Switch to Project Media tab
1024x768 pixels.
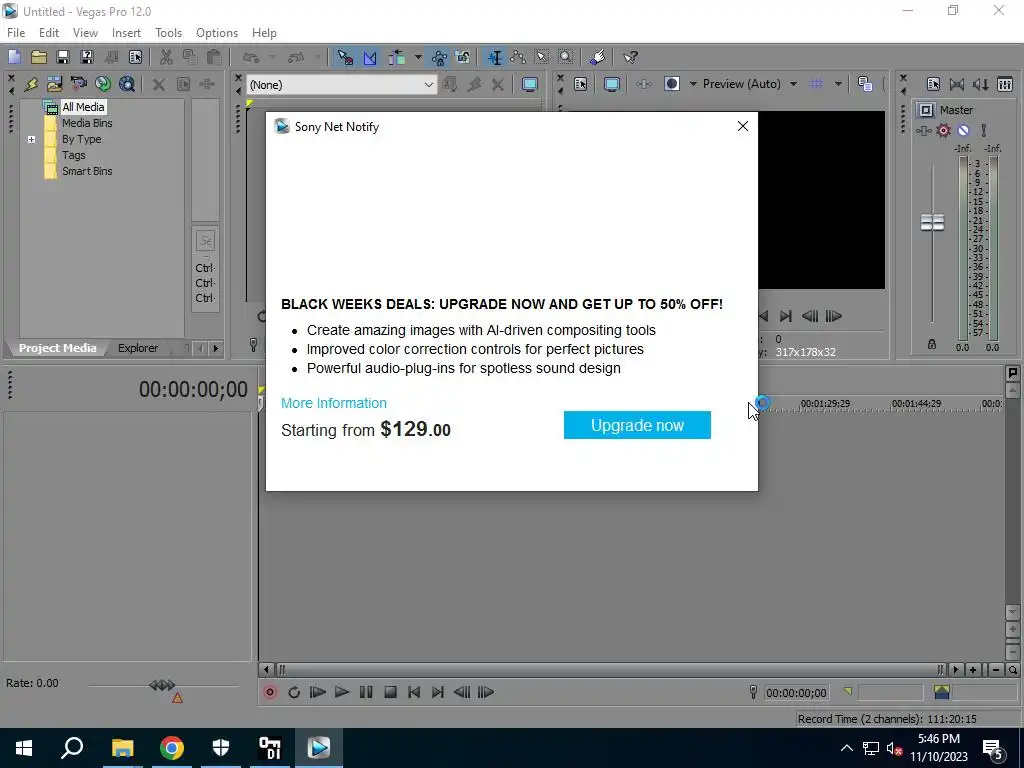pyautogui.click(x=57, y=348)
